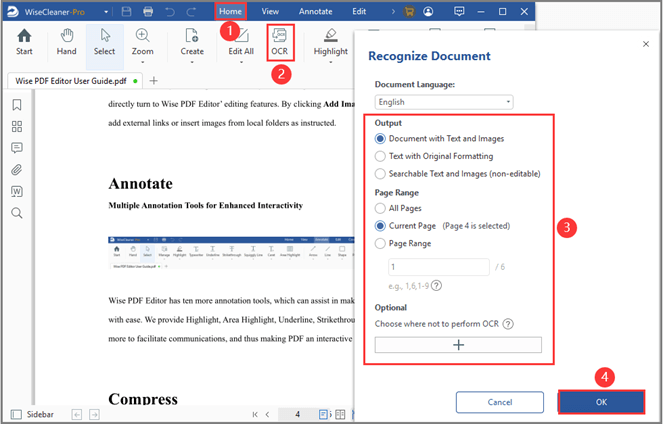Cancel the Recognize Document dialog

(500, 402)
